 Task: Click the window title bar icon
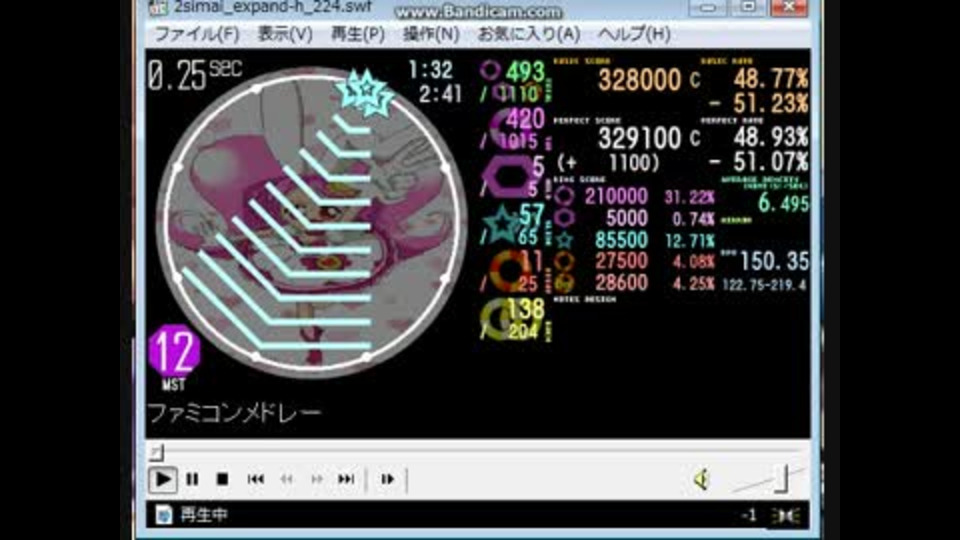158,7
